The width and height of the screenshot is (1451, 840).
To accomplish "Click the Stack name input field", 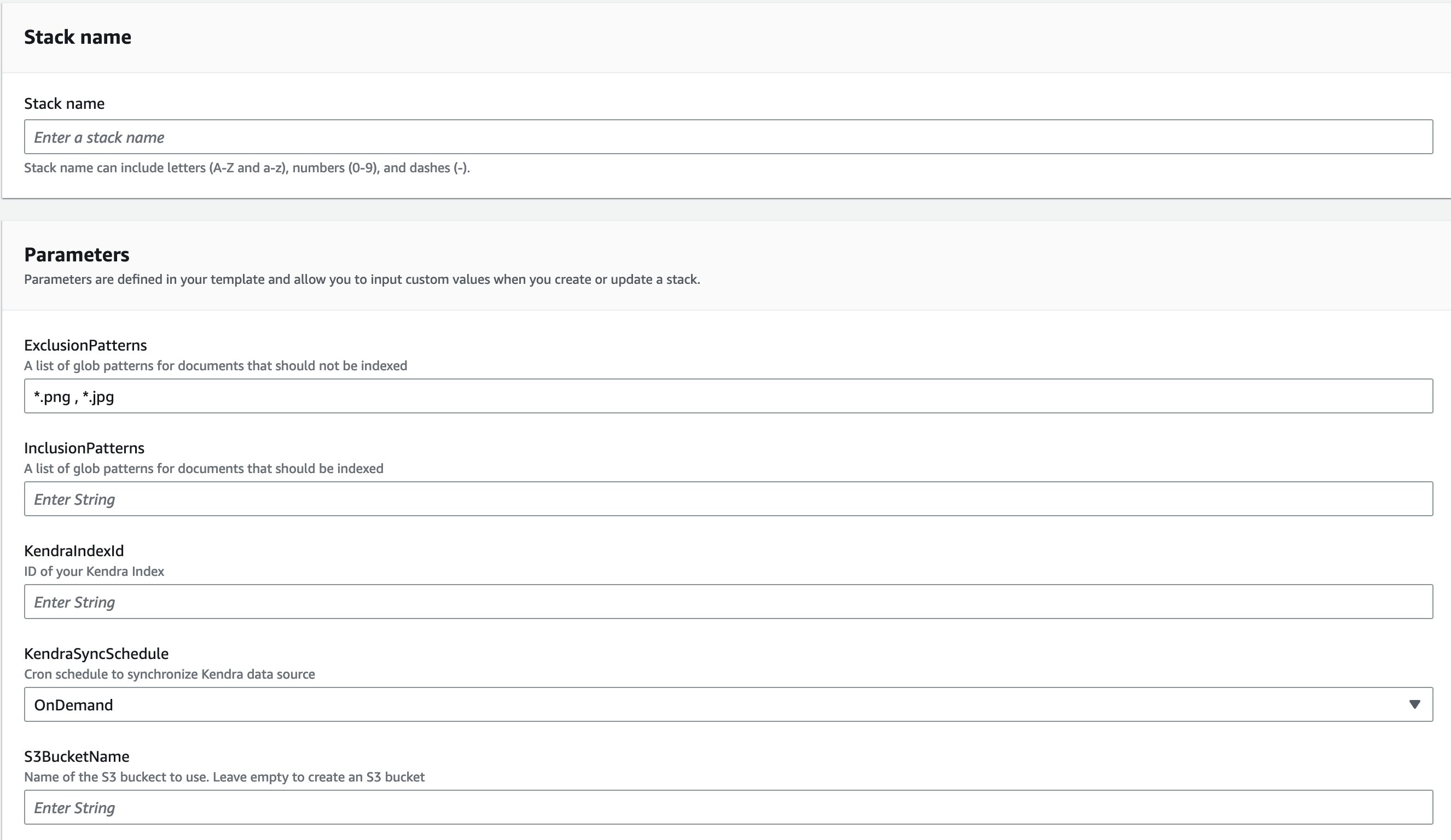I will click(728, 137).
